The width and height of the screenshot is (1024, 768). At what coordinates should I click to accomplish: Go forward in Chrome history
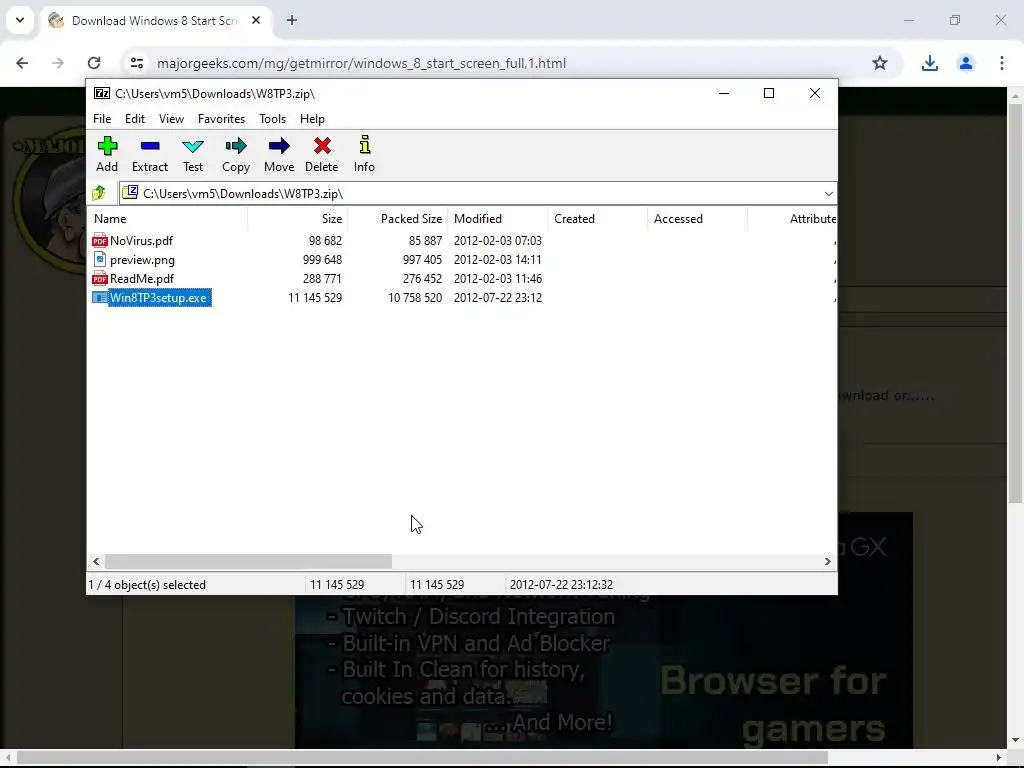point(58,63)
